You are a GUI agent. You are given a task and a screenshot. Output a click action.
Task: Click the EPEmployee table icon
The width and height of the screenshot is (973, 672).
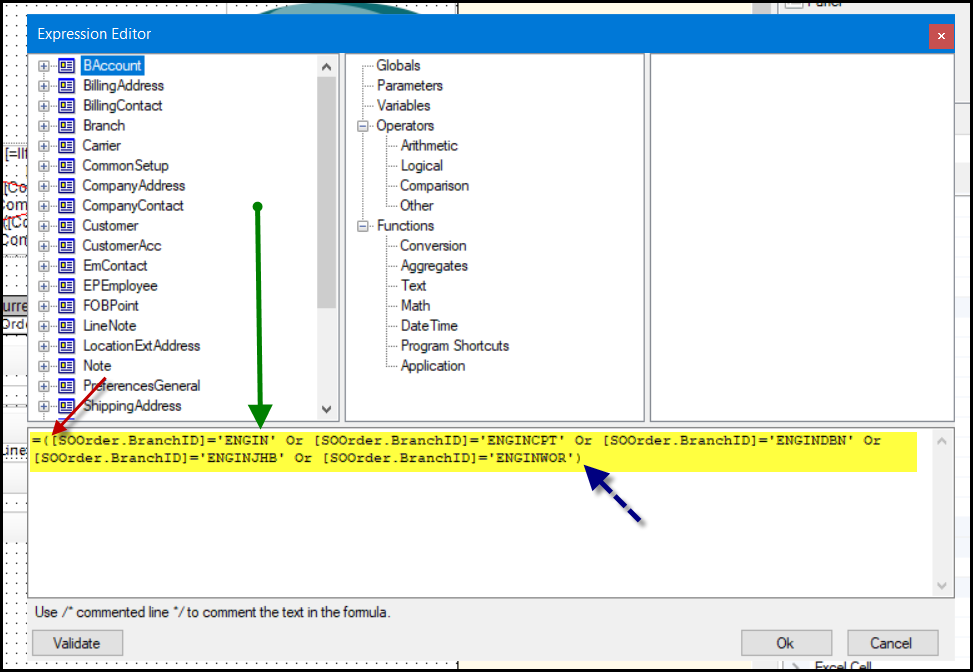67,286
